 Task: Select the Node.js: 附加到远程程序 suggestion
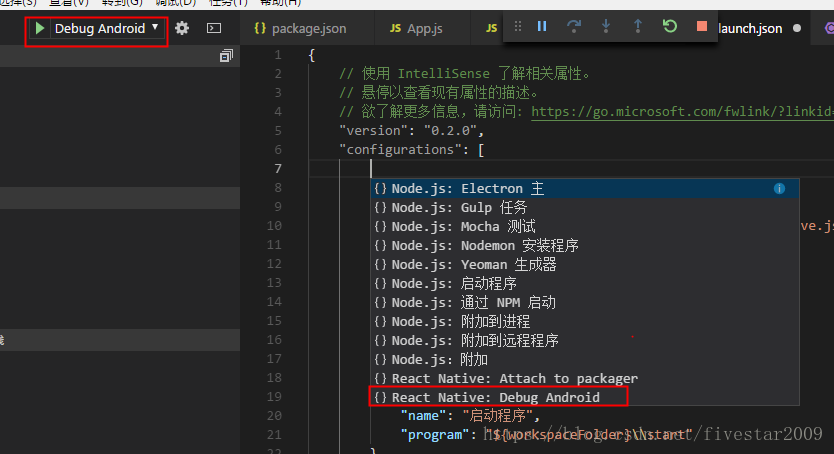coord(585,341)
